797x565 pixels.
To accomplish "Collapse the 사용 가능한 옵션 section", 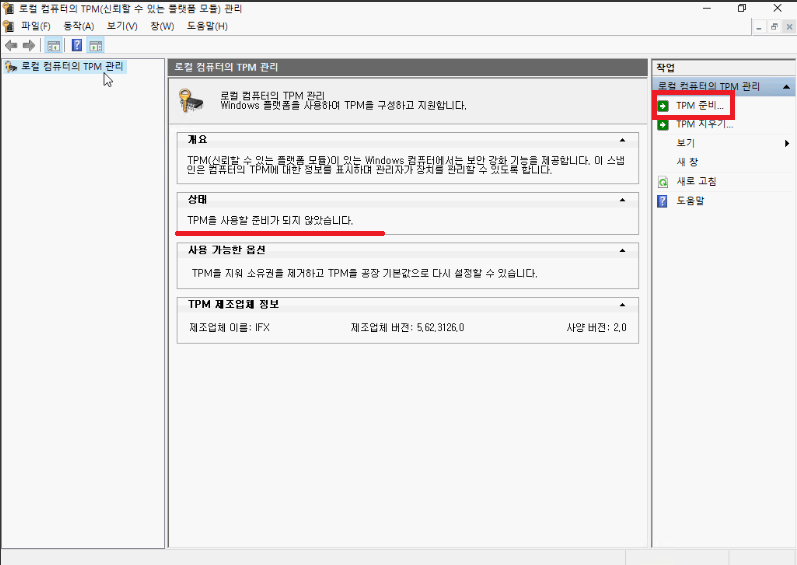I will coord(622,250).
